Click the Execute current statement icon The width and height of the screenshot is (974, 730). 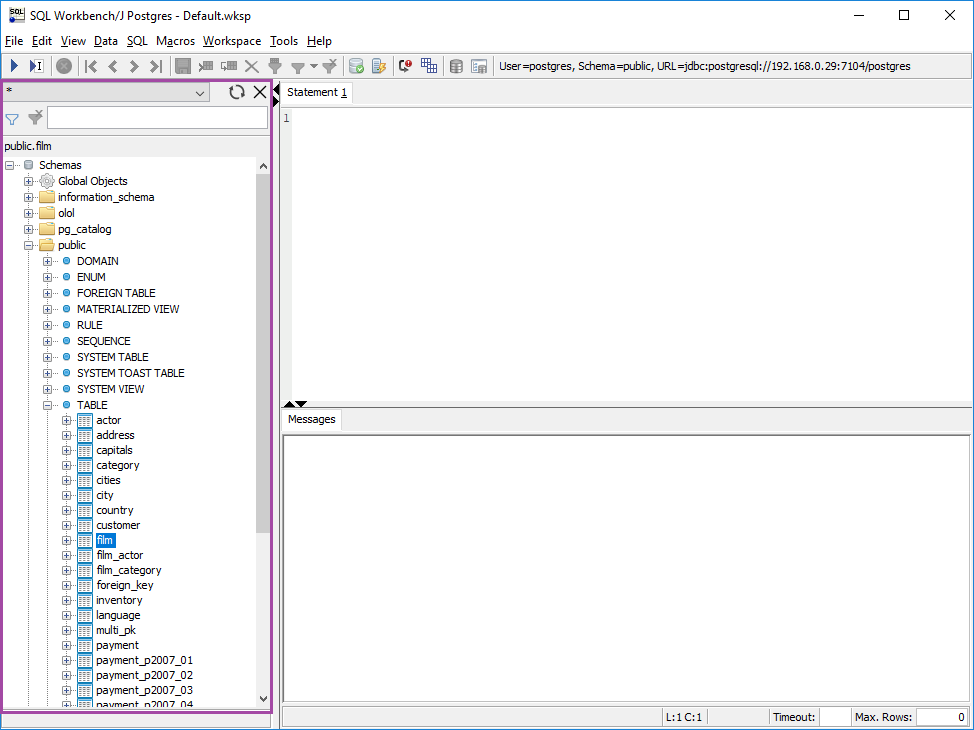click(36, 66)
